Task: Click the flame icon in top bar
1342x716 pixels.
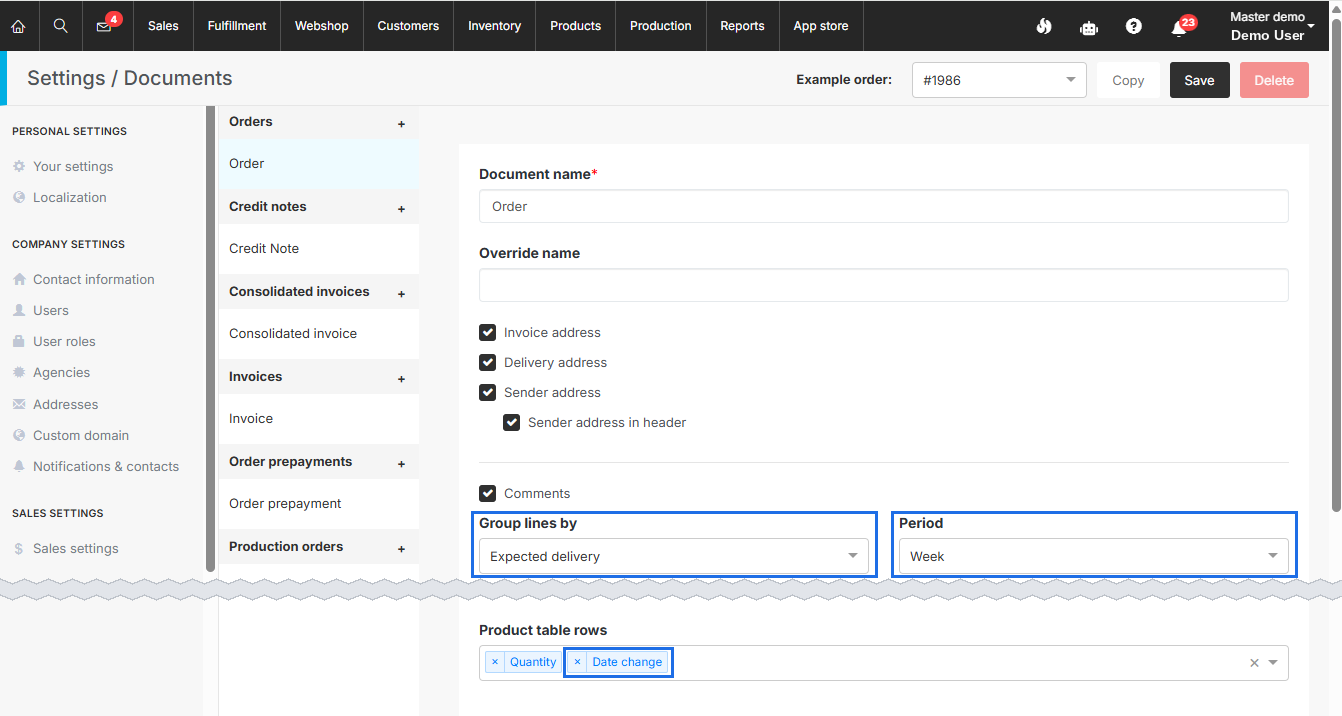Action: 1044,26
